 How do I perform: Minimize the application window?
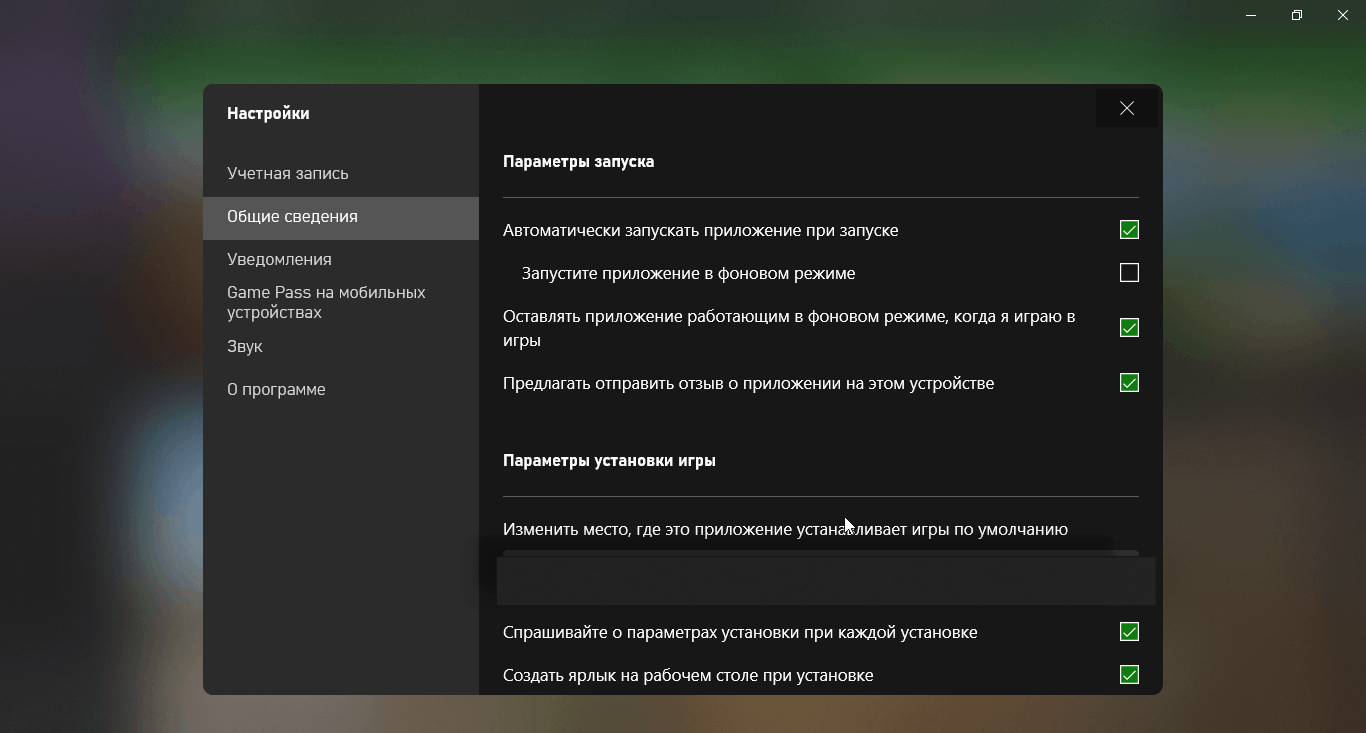[x=1252, y=15]
